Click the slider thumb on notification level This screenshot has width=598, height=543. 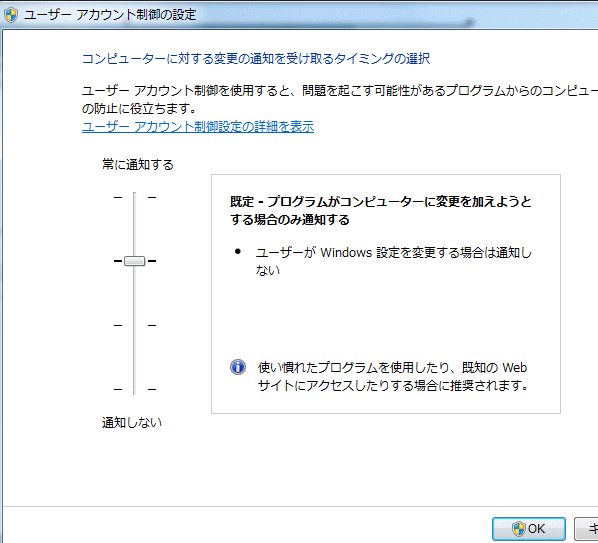click(135, 261)
